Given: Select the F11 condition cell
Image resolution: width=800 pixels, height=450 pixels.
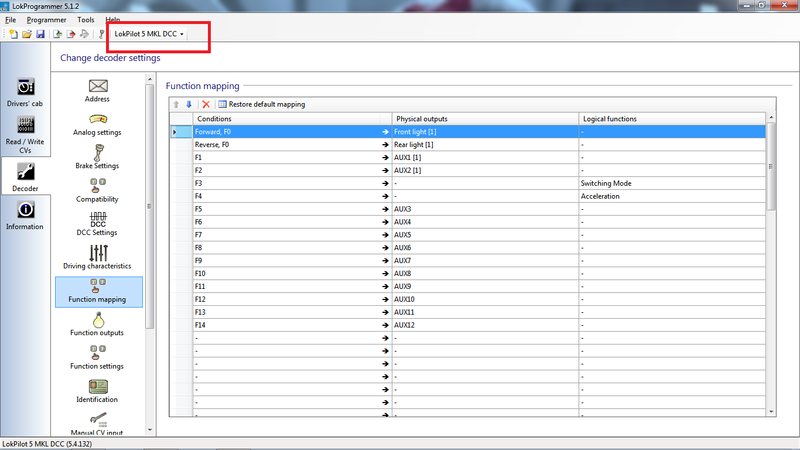Looking at the screenshot, I should pos(292,286).
